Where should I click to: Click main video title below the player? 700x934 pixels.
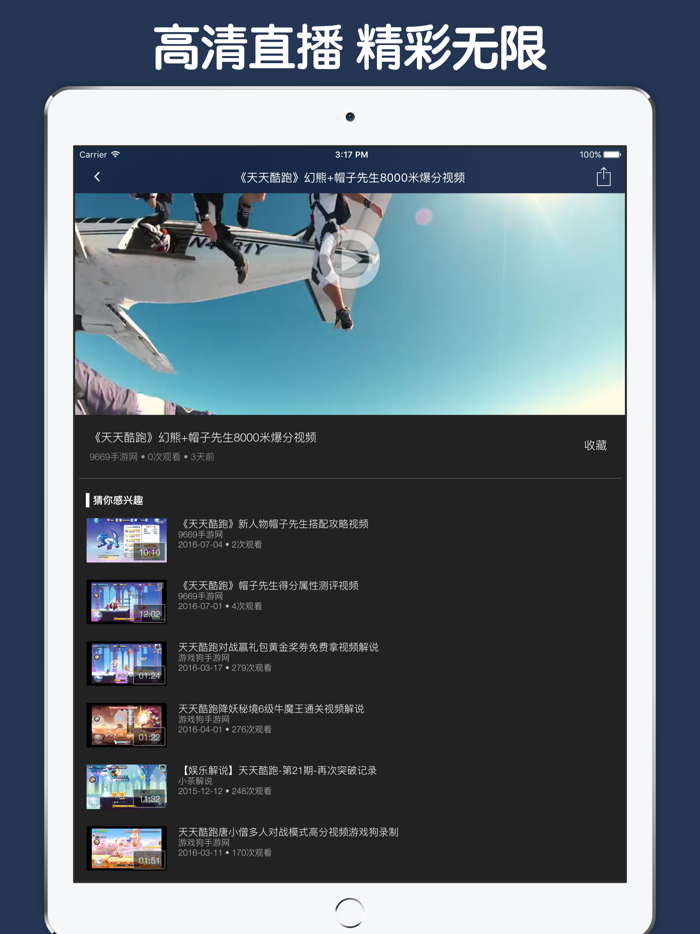click(204, 437)
